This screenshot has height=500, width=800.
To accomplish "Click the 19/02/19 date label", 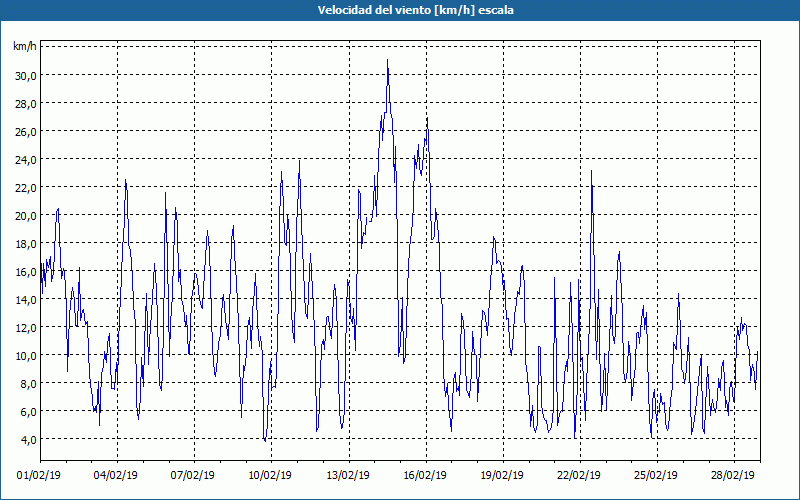I will [502, 476].
